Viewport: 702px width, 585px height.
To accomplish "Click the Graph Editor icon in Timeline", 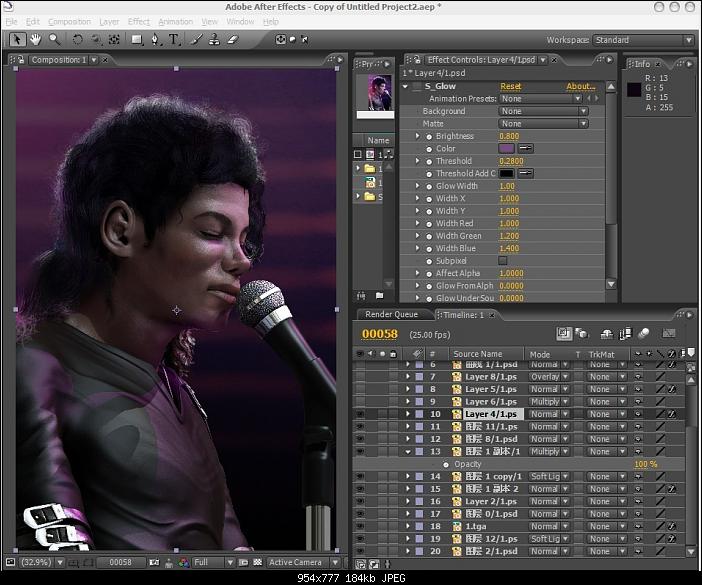I will [x=668, y=333].
